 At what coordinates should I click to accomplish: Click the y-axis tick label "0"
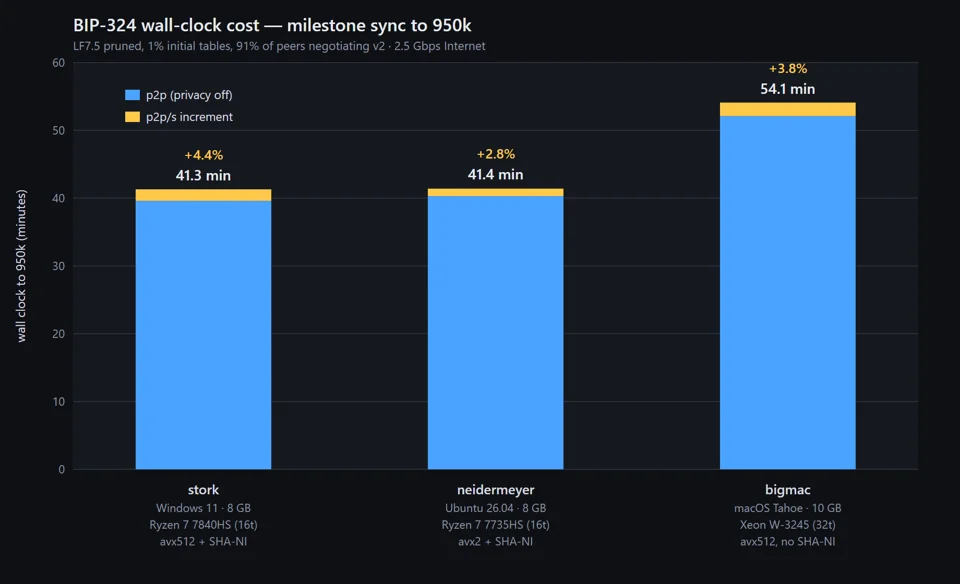tap(62, 470)
